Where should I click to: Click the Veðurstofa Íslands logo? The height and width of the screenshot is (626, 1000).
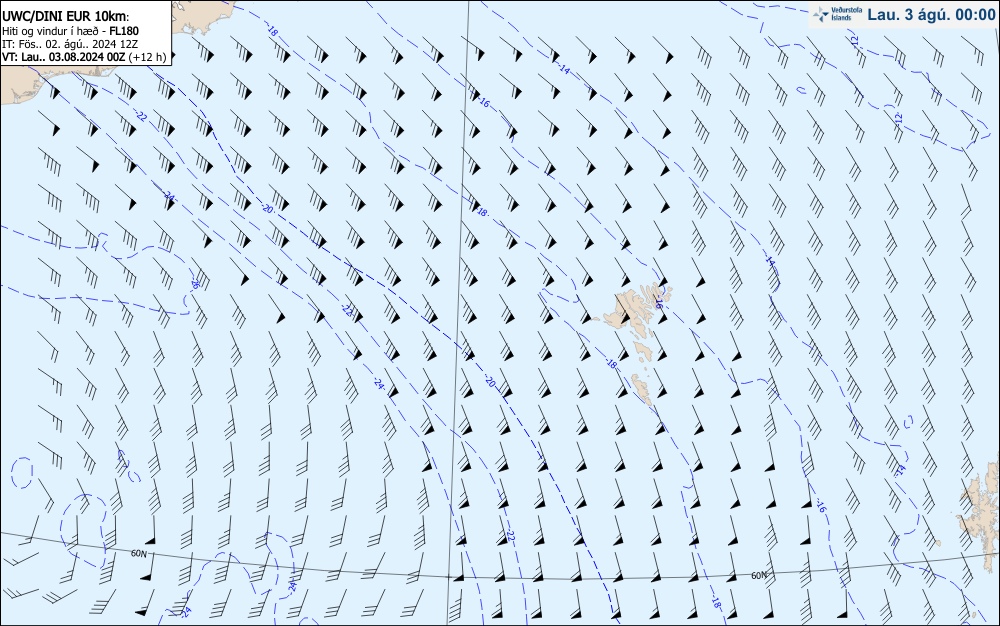(x=837, y=14)
